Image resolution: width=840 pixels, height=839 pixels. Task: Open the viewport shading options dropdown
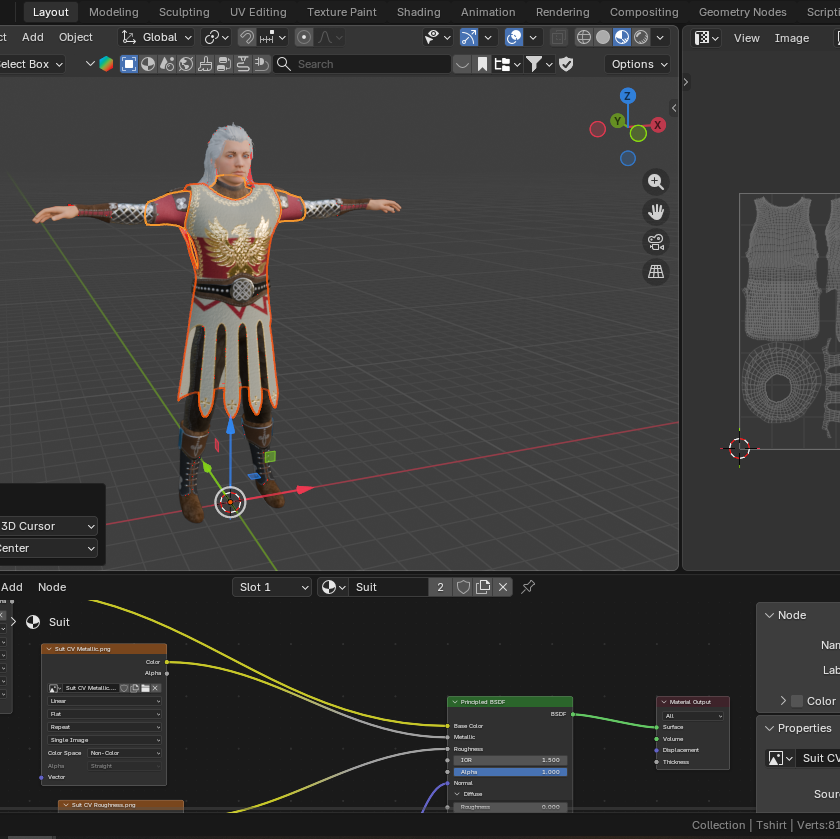(x=661, y=38)
